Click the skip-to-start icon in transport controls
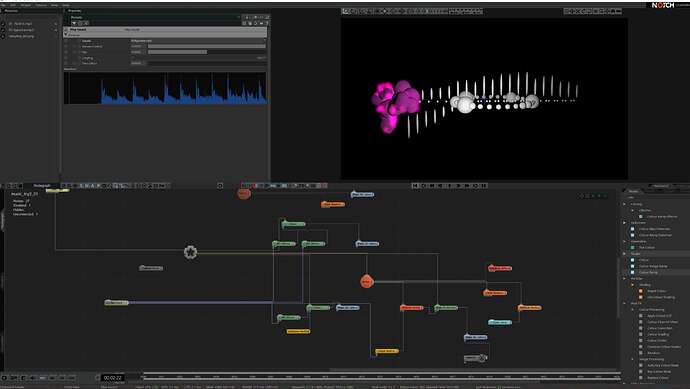 coord(415,186)
